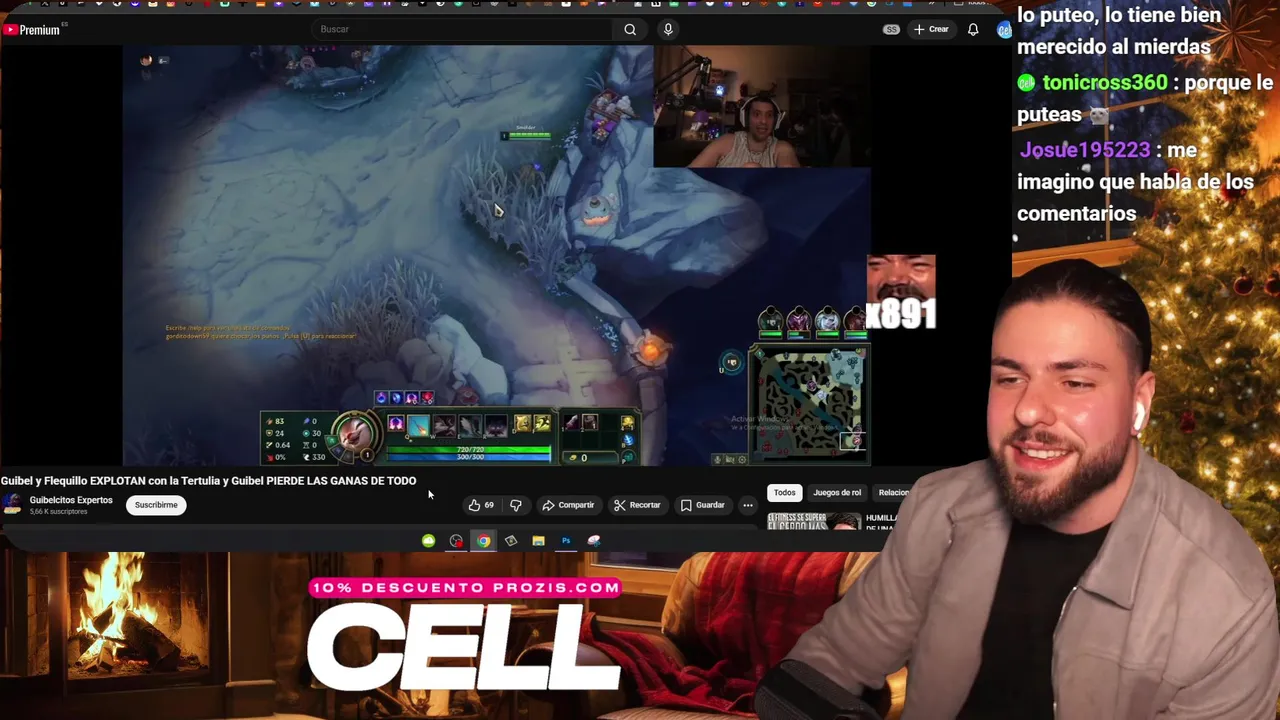The image size is (1280, 720).
Task: Open the Crear menu button
Action: pos(931,29)
